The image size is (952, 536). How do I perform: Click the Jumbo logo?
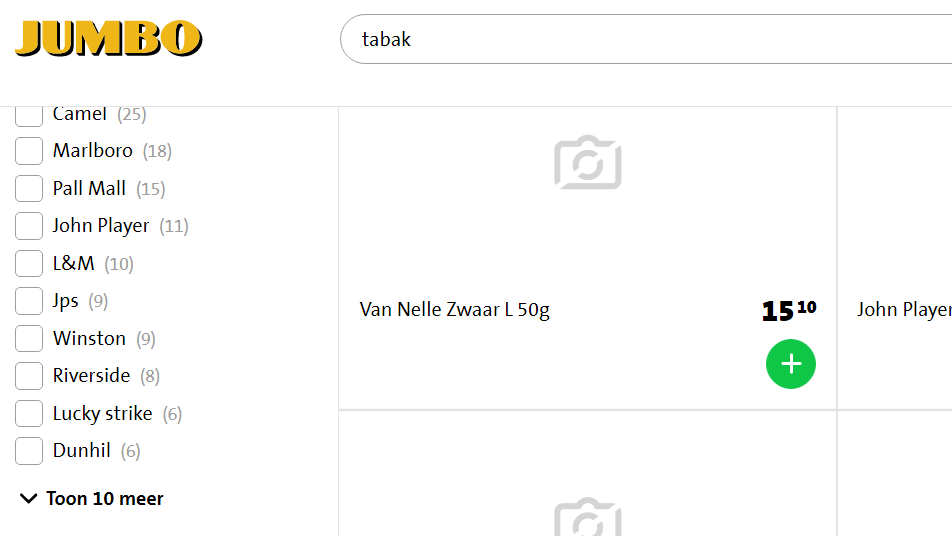[x=109, y=38]
